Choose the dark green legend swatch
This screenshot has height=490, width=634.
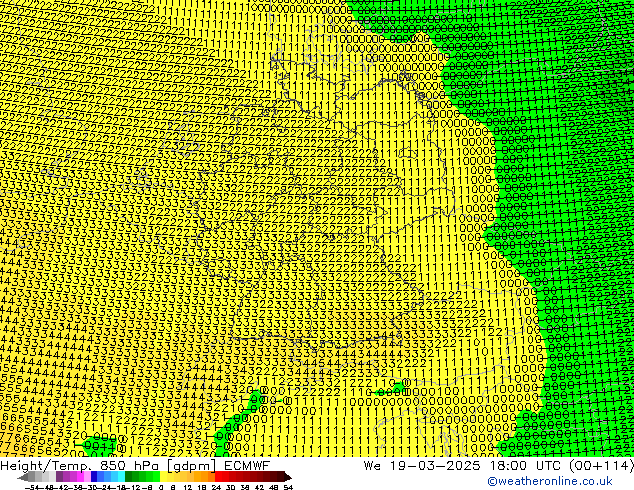134,477
